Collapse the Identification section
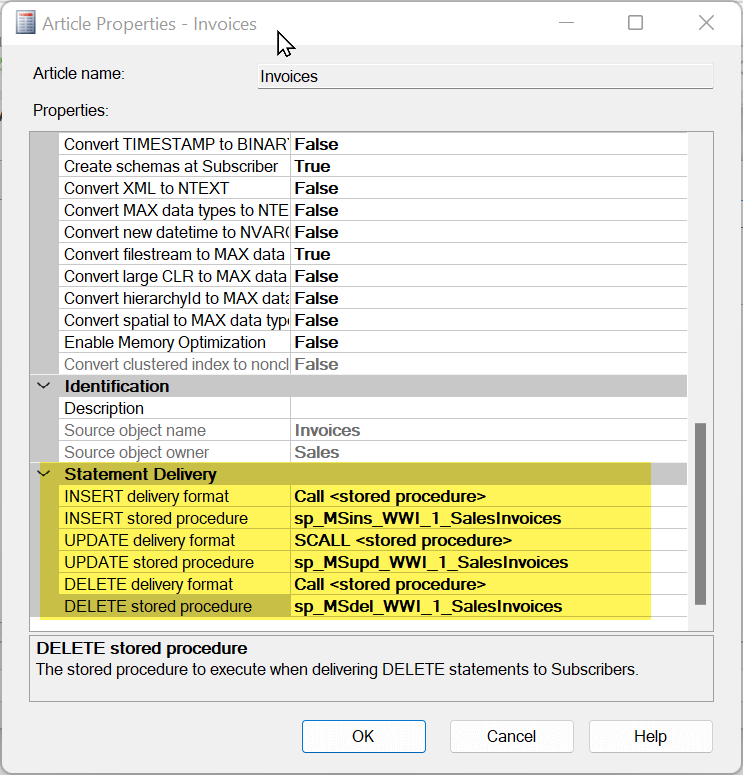 [x=44, y=386]
